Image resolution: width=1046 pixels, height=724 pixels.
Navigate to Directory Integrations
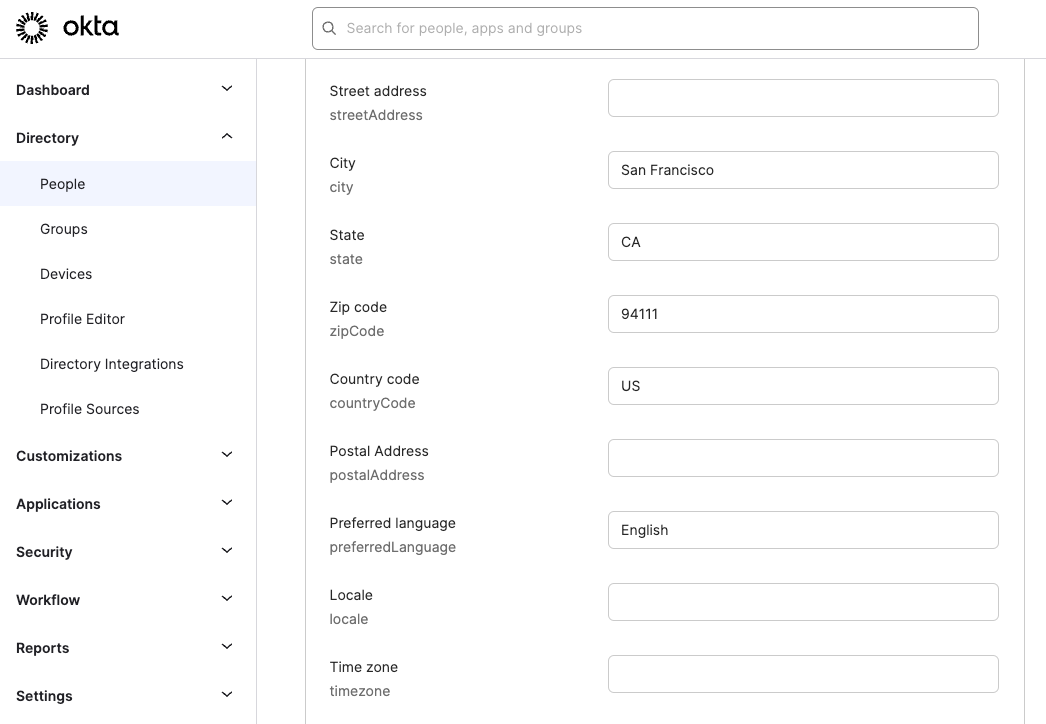pos(112,364)
